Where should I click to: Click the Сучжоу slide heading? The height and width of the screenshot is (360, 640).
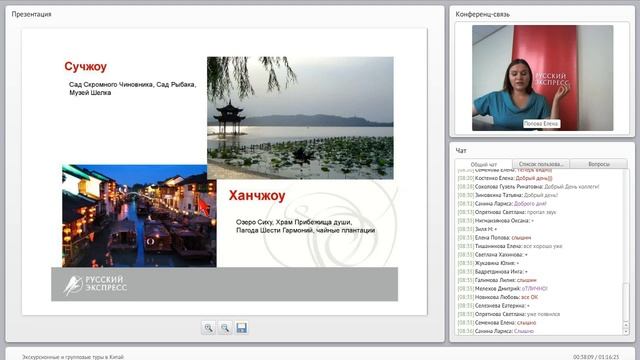[x=85, y=67]
